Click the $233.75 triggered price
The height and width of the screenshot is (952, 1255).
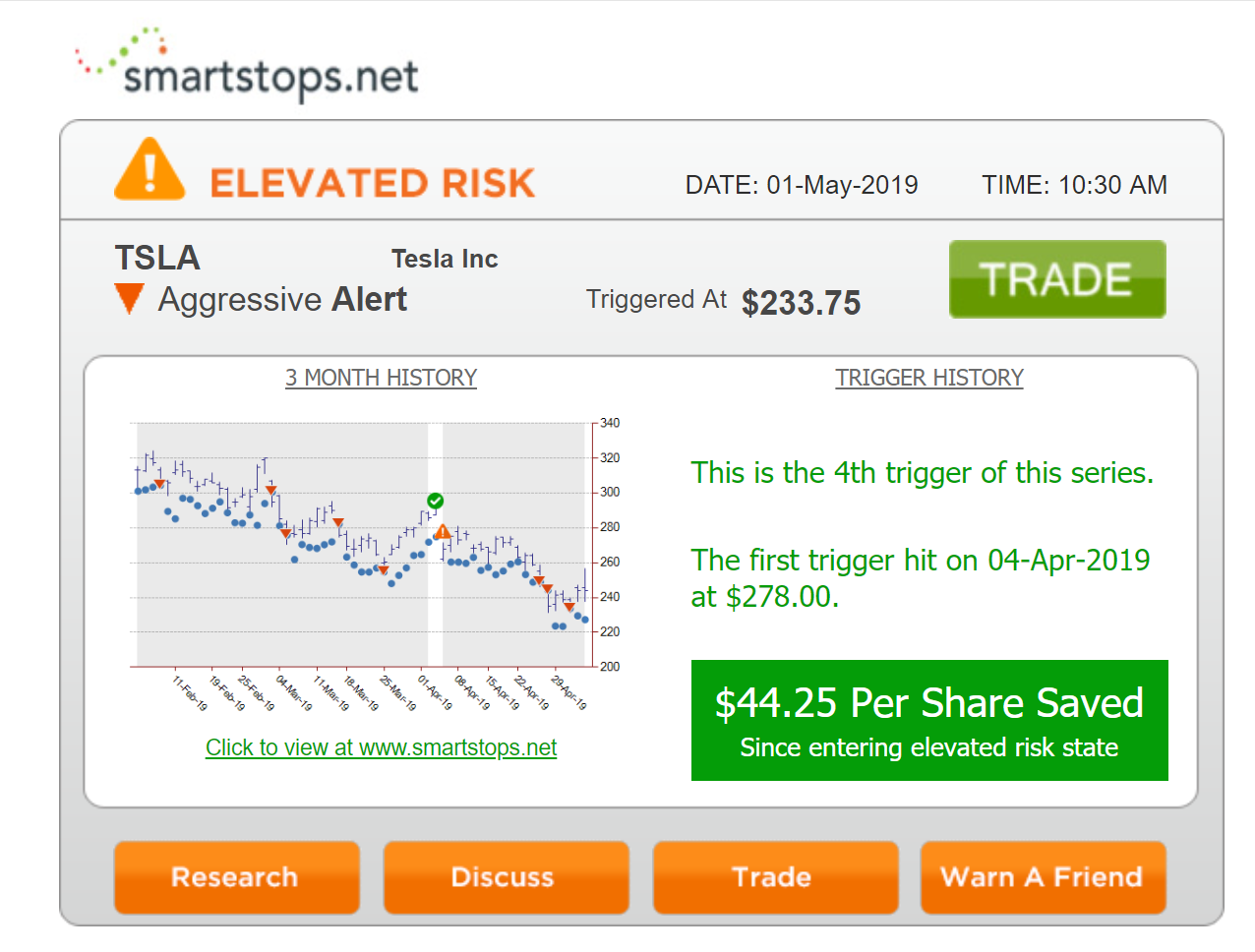(802, 303)
